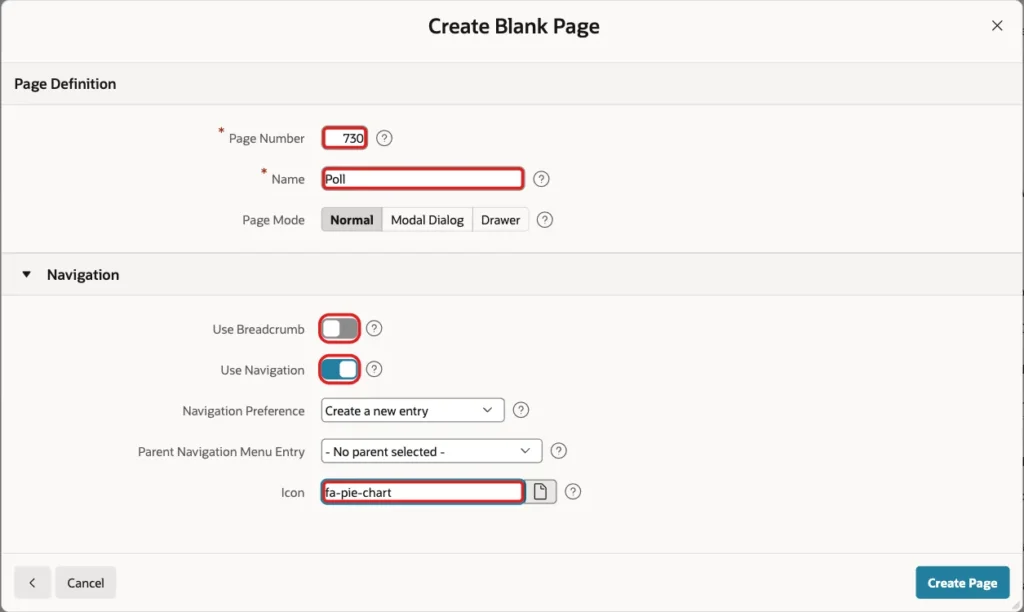Select Modal Dialog page mode
Image resolution: width=1024 pixels, height=612 pixels.
click(x=427, y=220)
